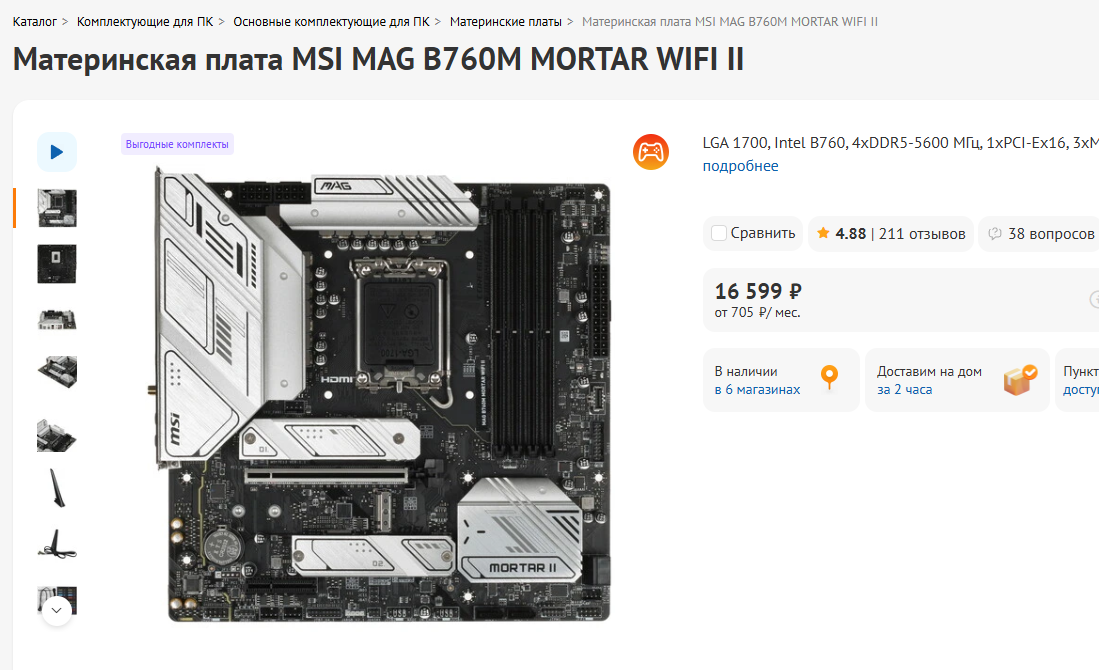This screenshot has height=670, width=1099.
Task: Go to the Каталог breadcrumb
Action: 34,22
